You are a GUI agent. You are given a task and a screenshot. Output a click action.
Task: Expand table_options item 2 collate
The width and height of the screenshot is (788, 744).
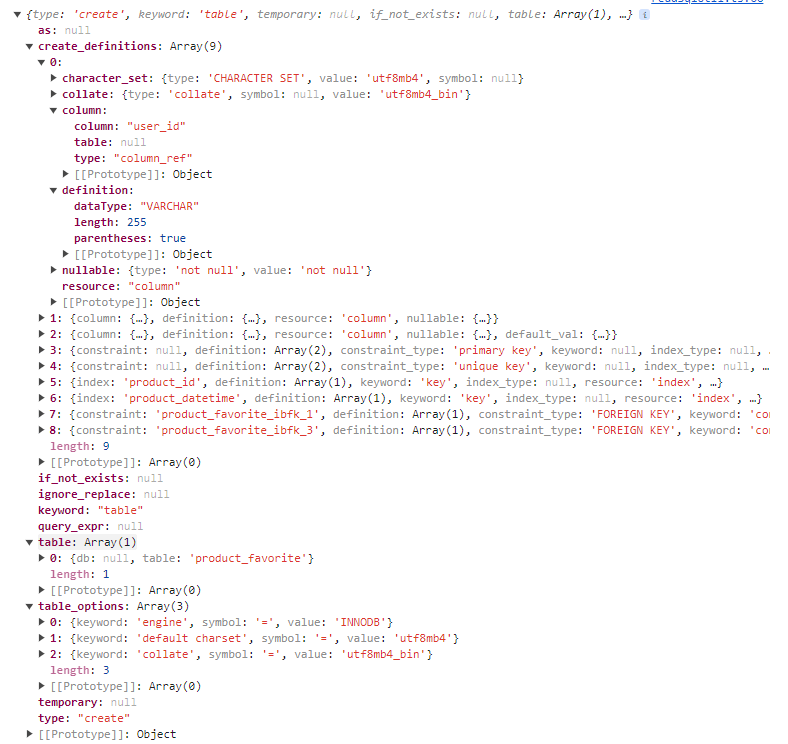pyautogui.click(x=42, y=655)
